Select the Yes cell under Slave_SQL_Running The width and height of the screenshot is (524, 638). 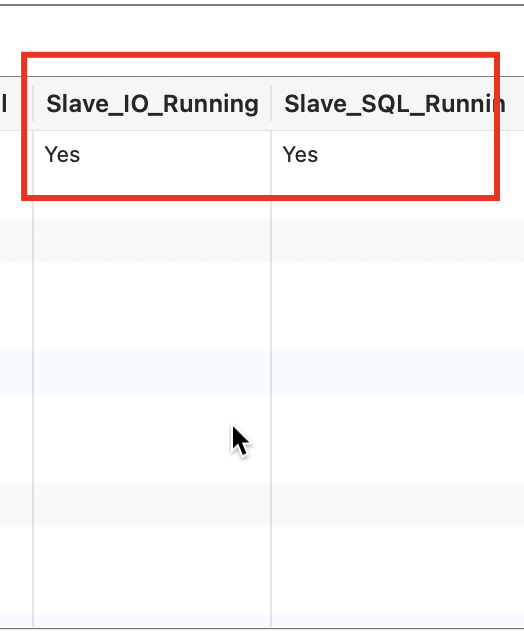397,155
